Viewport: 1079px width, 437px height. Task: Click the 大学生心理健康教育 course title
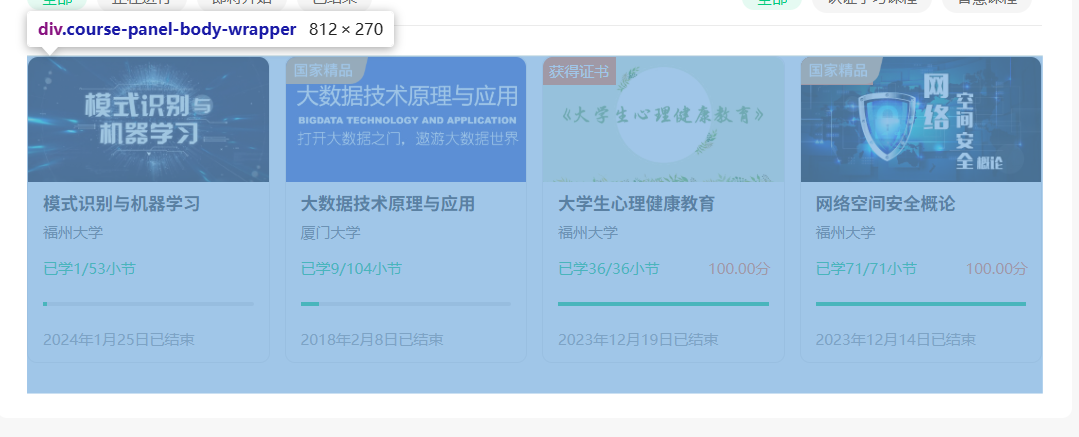pos(637,204)
